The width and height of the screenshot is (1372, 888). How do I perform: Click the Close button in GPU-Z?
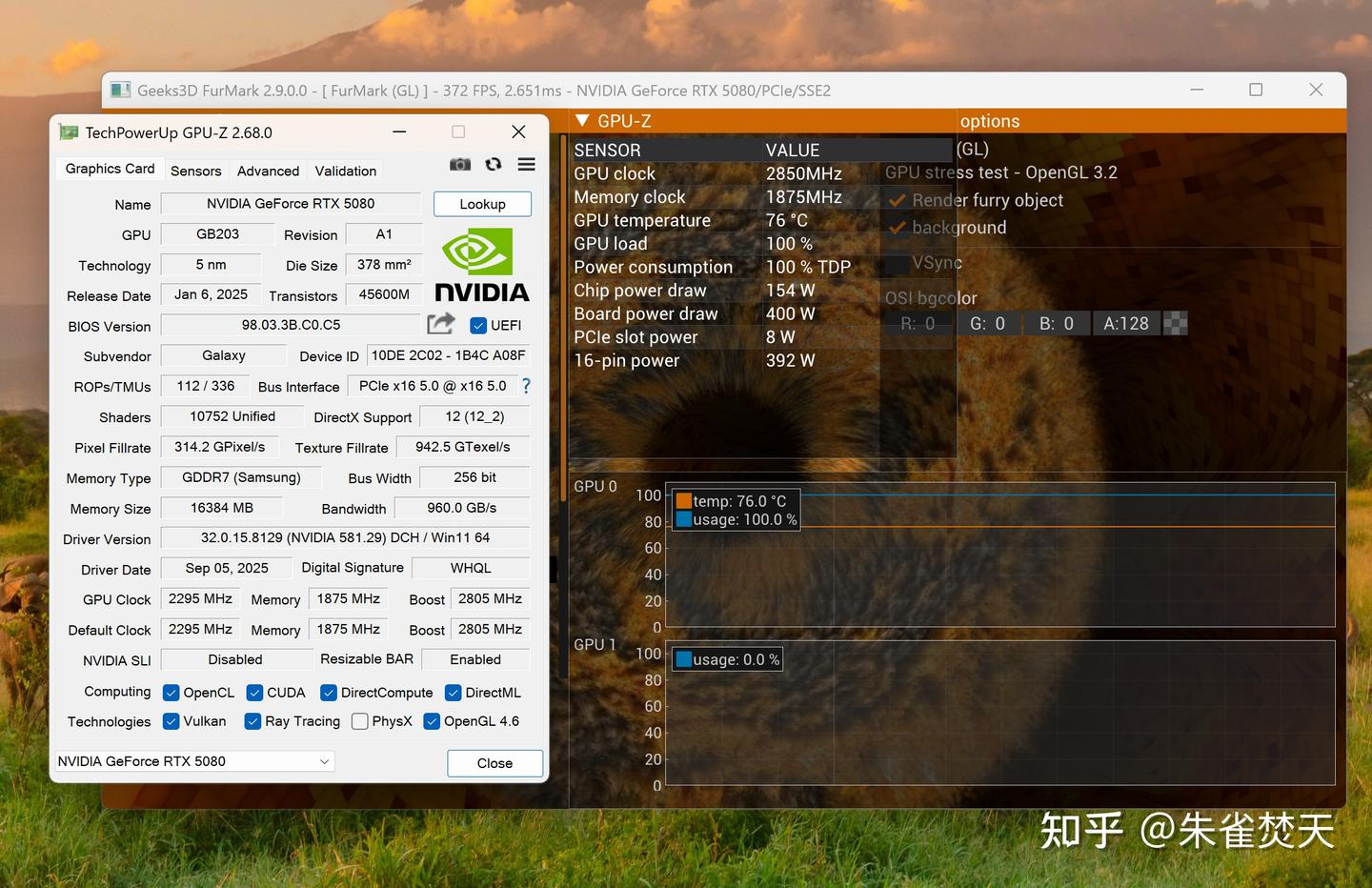tap(494, 763)
